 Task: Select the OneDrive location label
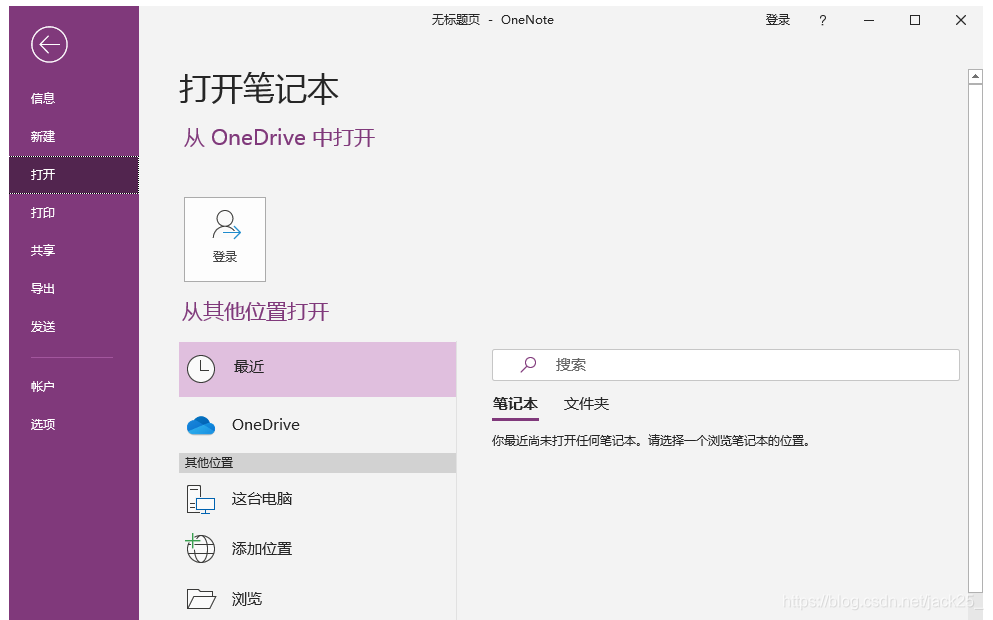pos(266,425)
